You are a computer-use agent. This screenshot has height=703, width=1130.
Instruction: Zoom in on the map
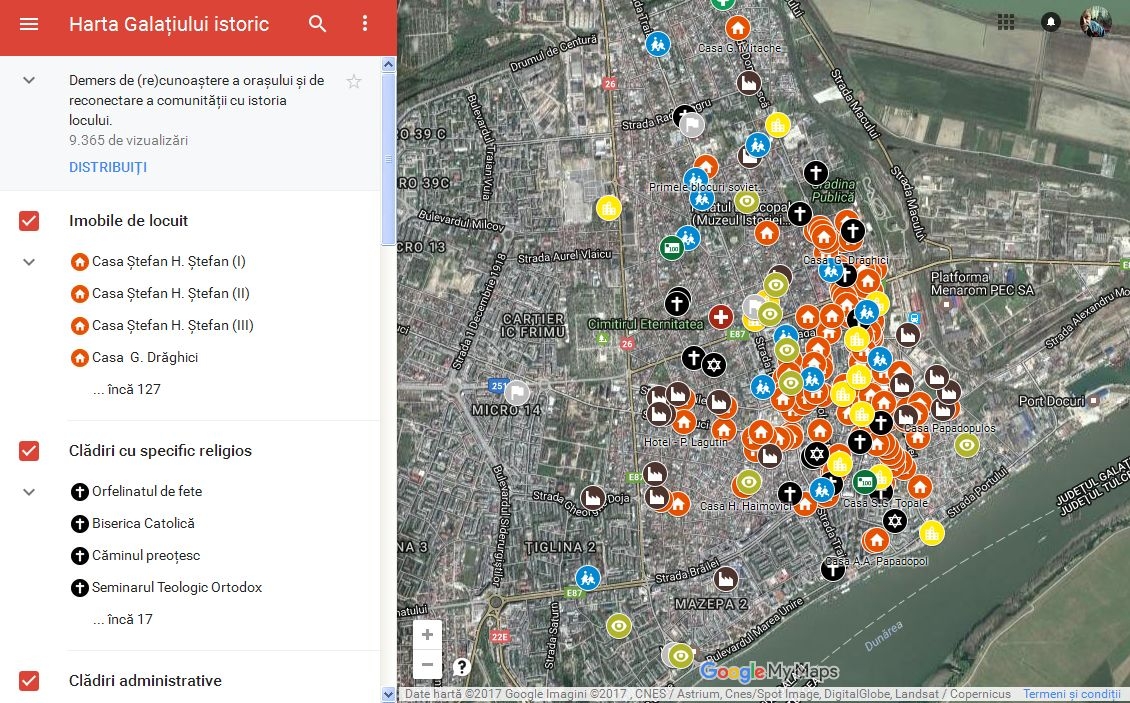[427, 635]
